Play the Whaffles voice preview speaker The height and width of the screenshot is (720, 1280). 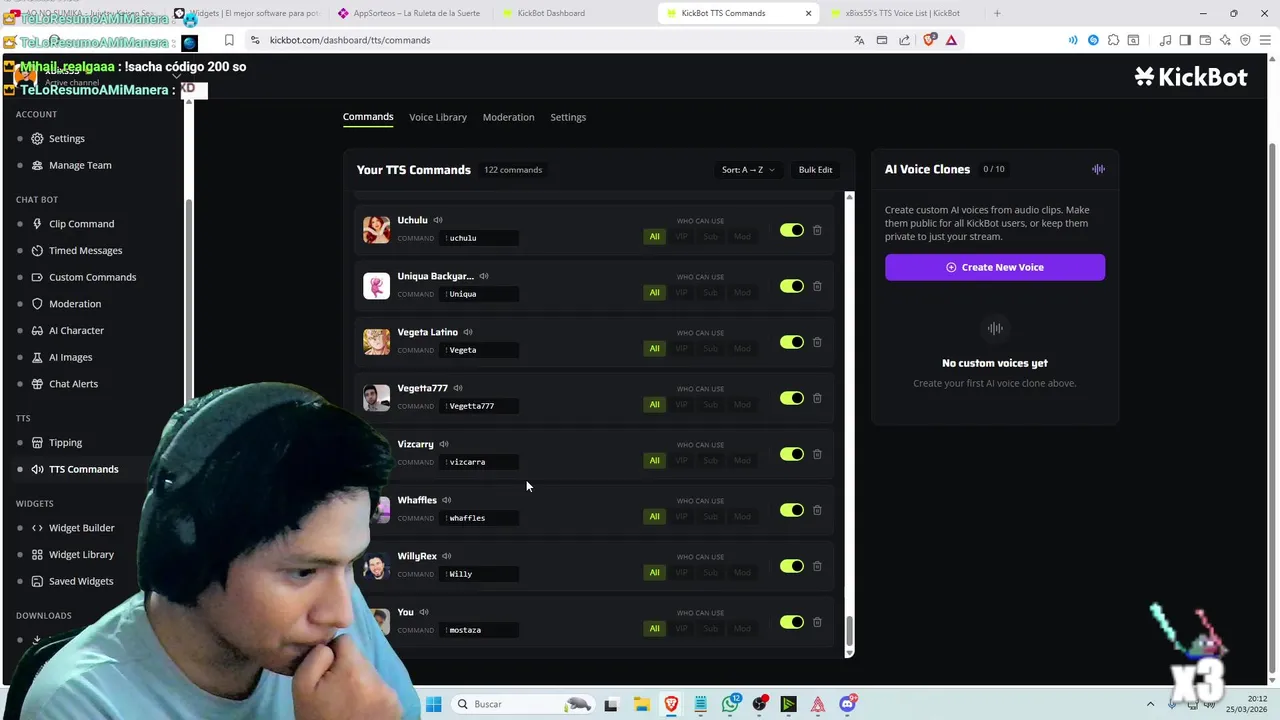coord(447,500)
